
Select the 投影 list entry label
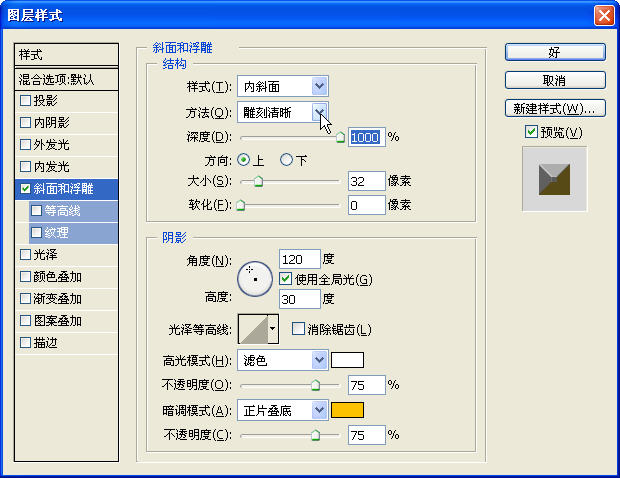coord(45,101)
